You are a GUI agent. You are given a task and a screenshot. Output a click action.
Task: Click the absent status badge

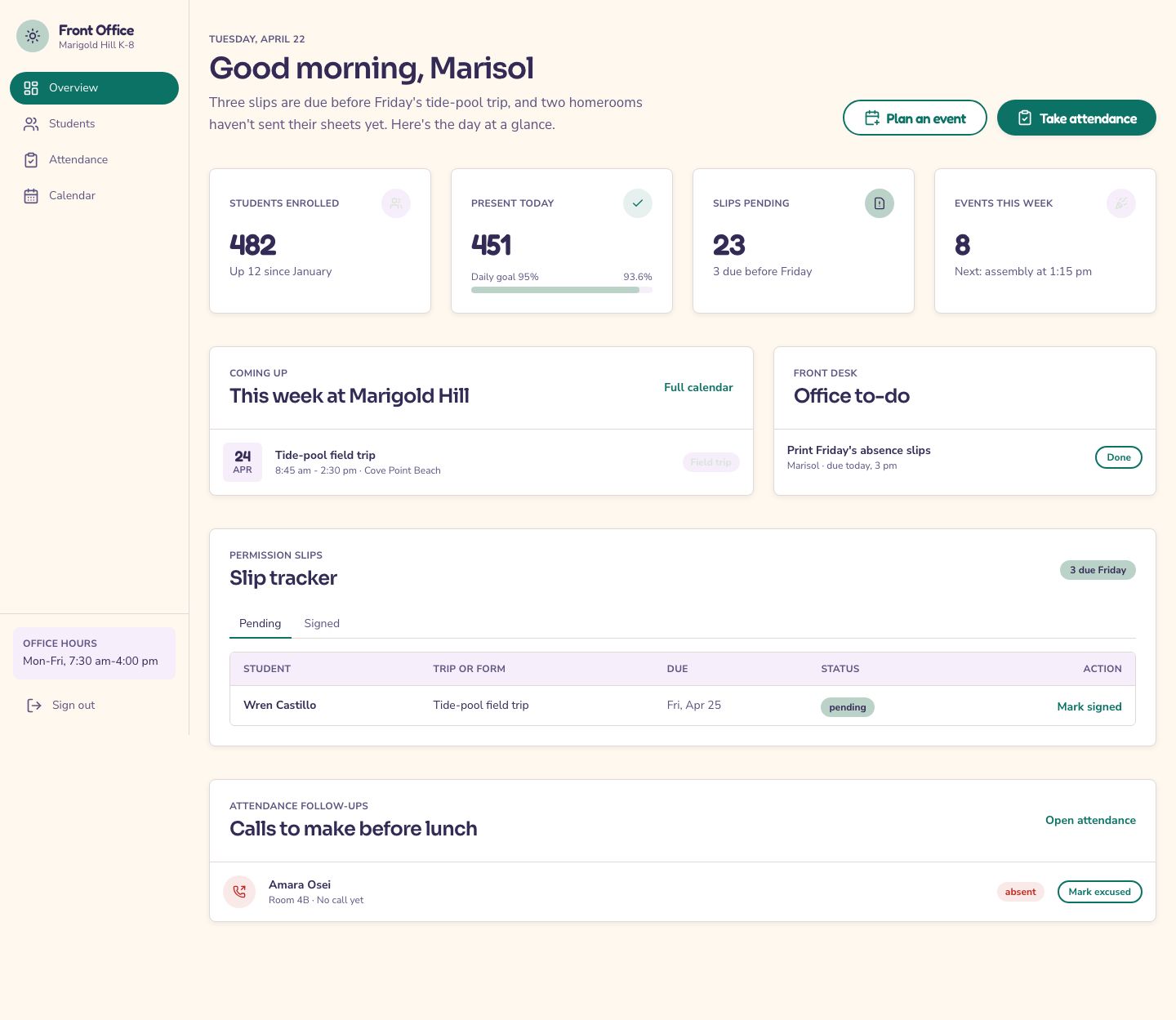click(1021, 892)
